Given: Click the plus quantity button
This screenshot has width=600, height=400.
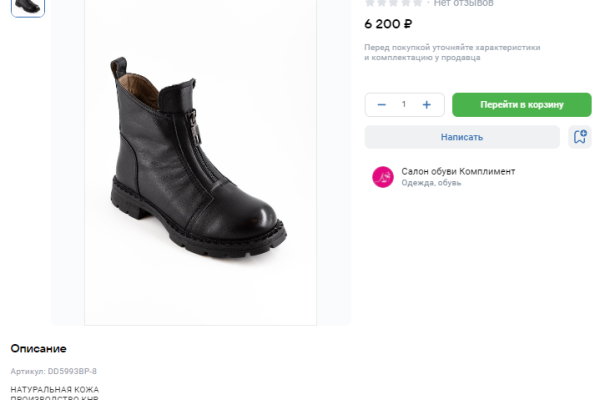Looking at the screenshot, I should tap(427, 105).
